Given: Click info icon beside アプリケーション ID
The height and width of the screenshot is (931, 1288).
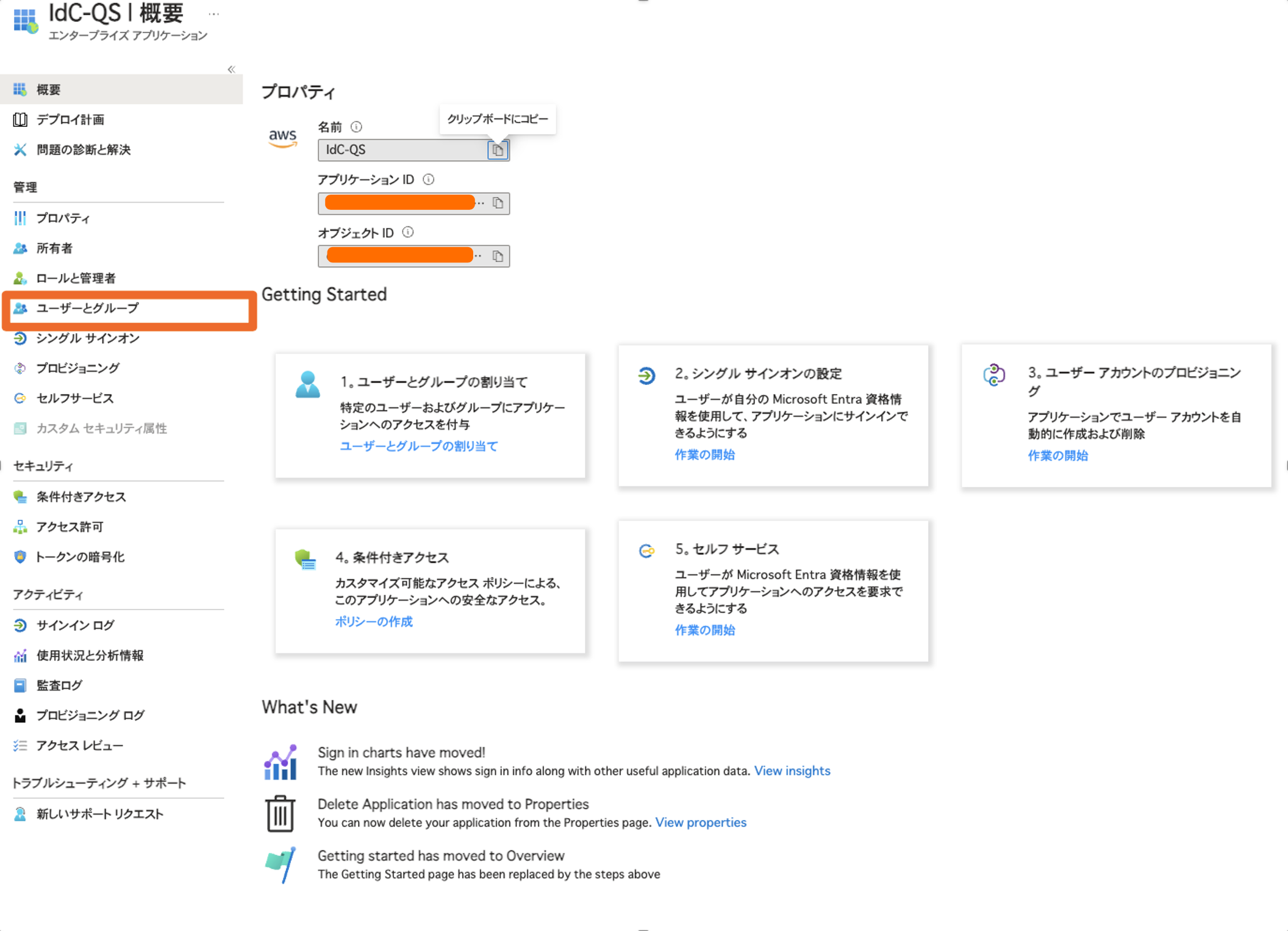Looking at the screenshot, I should click(x=429, y=179).
